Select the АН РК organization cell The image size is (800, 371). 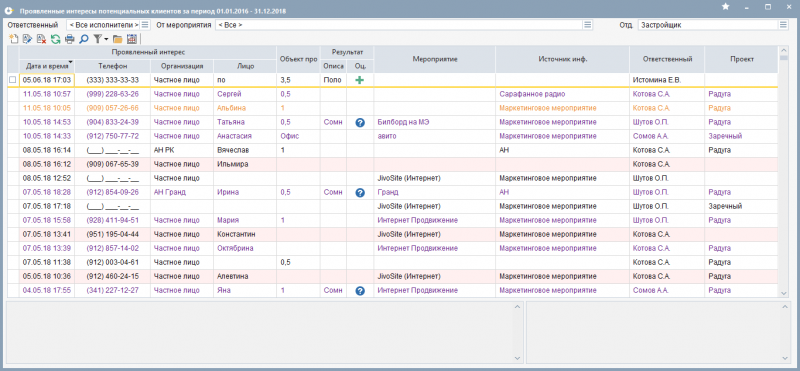click(182, 150)
